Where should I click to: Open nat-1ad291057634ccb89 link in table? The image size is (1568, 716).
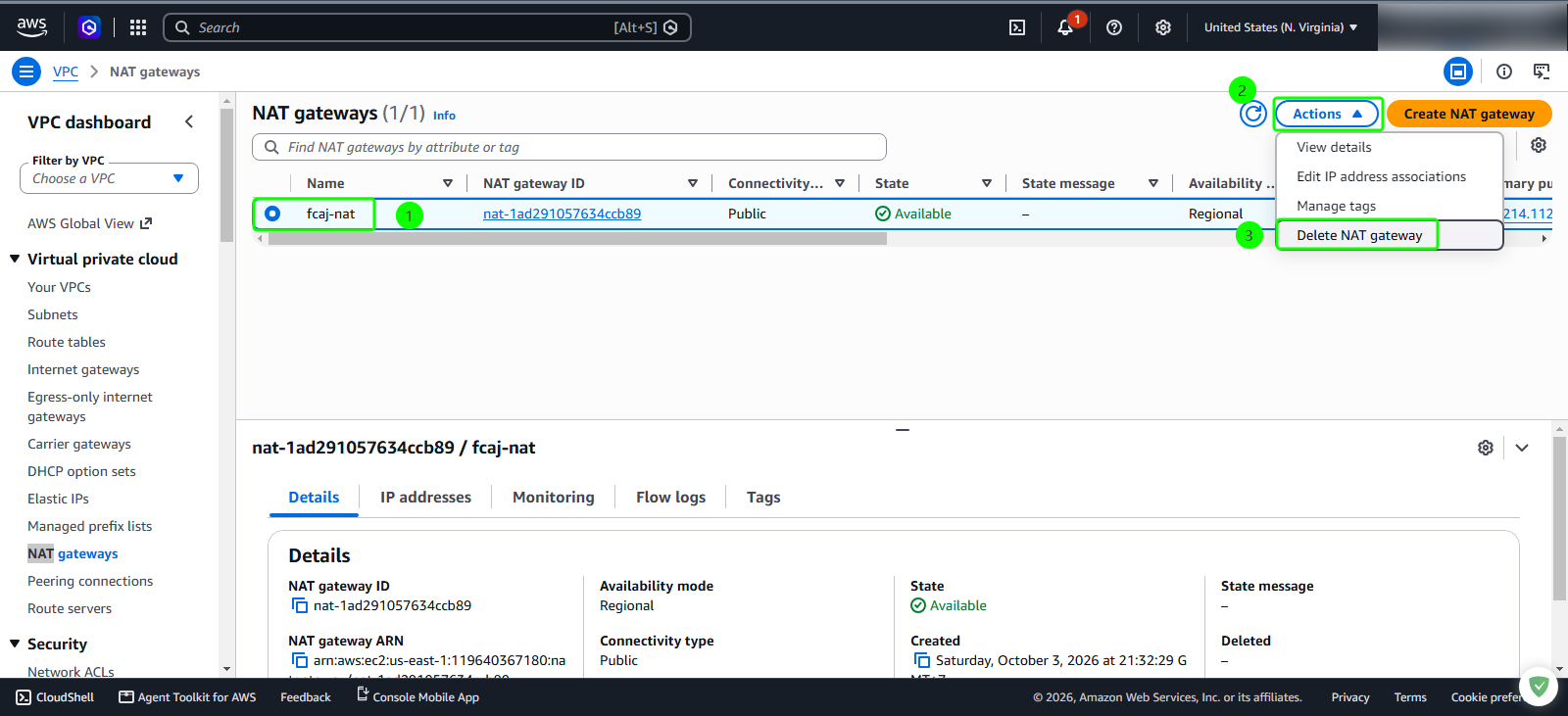562,214
